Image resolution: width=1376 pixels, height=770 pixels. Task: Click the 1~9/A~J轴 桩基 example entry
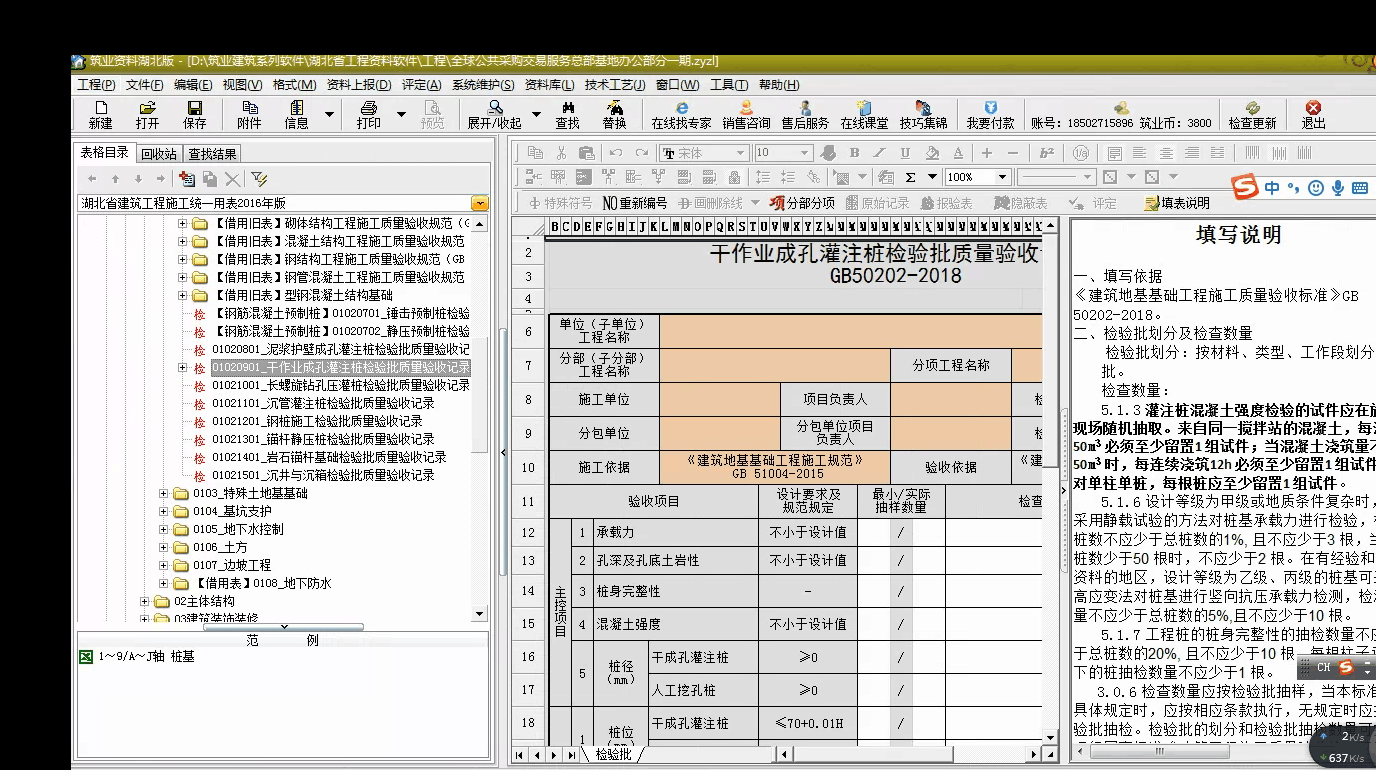[146, 657]
